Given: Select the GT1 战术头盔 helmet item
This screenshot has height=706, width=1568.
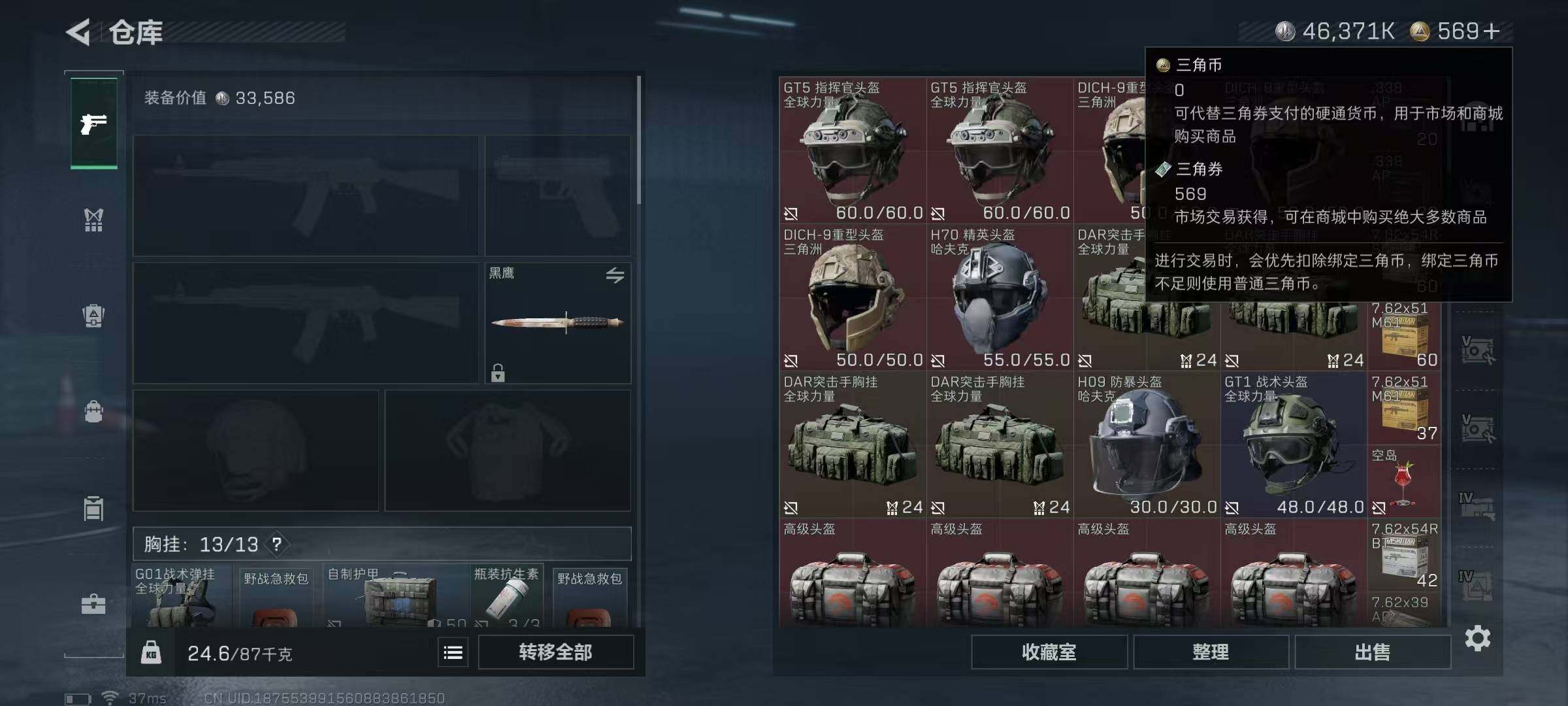Looking at the screenshot, I should [1294, 445].
